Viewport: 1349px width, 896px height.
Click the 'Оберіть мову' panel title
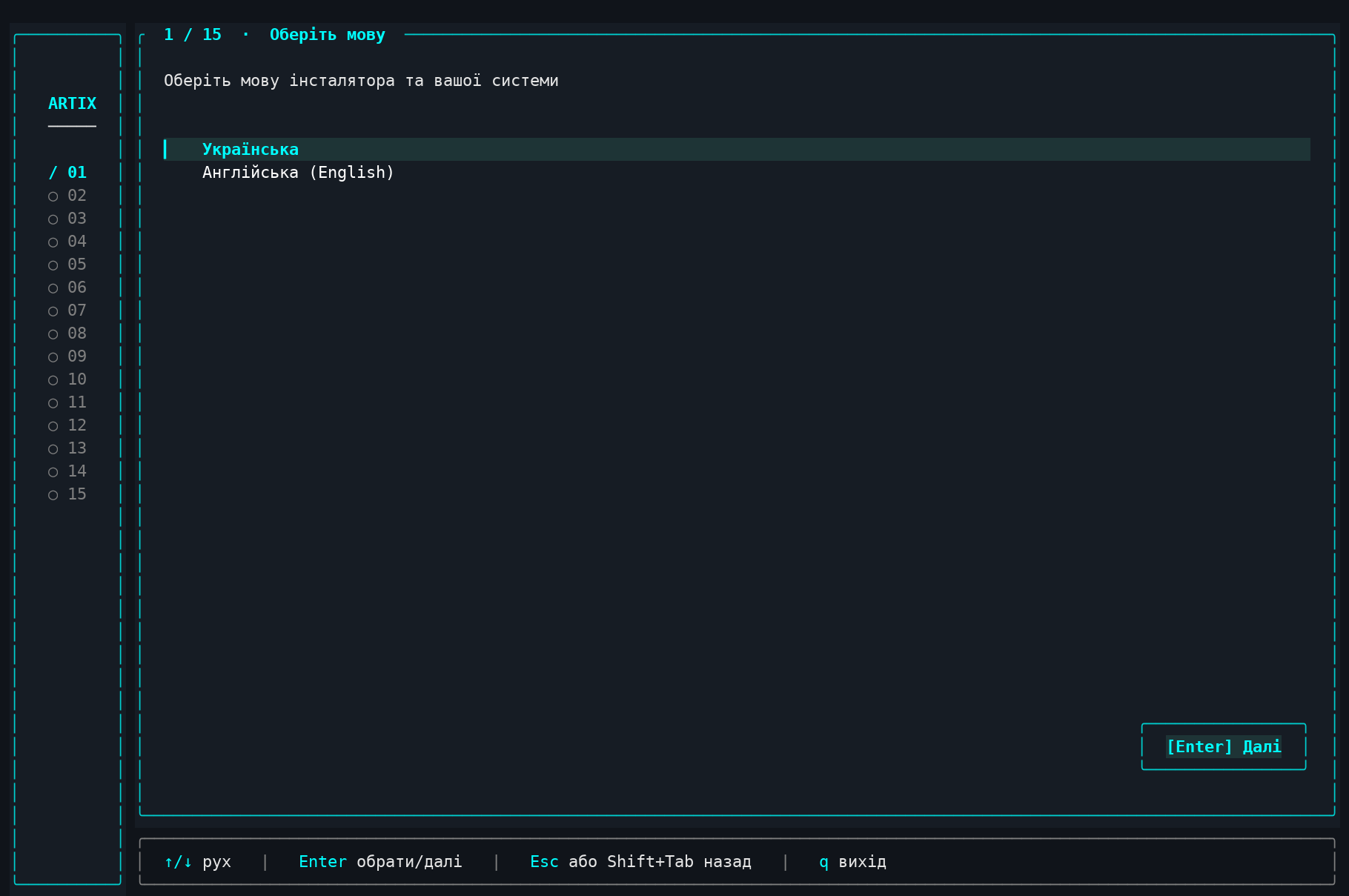coord(328,35)
